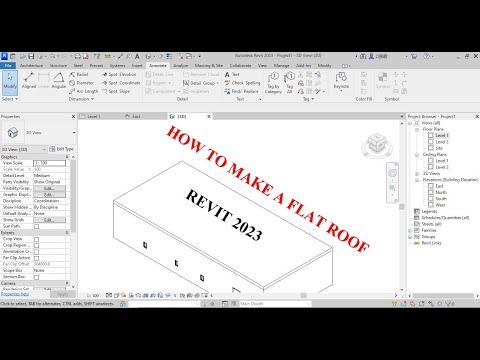480x360 pixels.
Task: Open the File menu
Action: pyautogui.click(x=8, y=65)
